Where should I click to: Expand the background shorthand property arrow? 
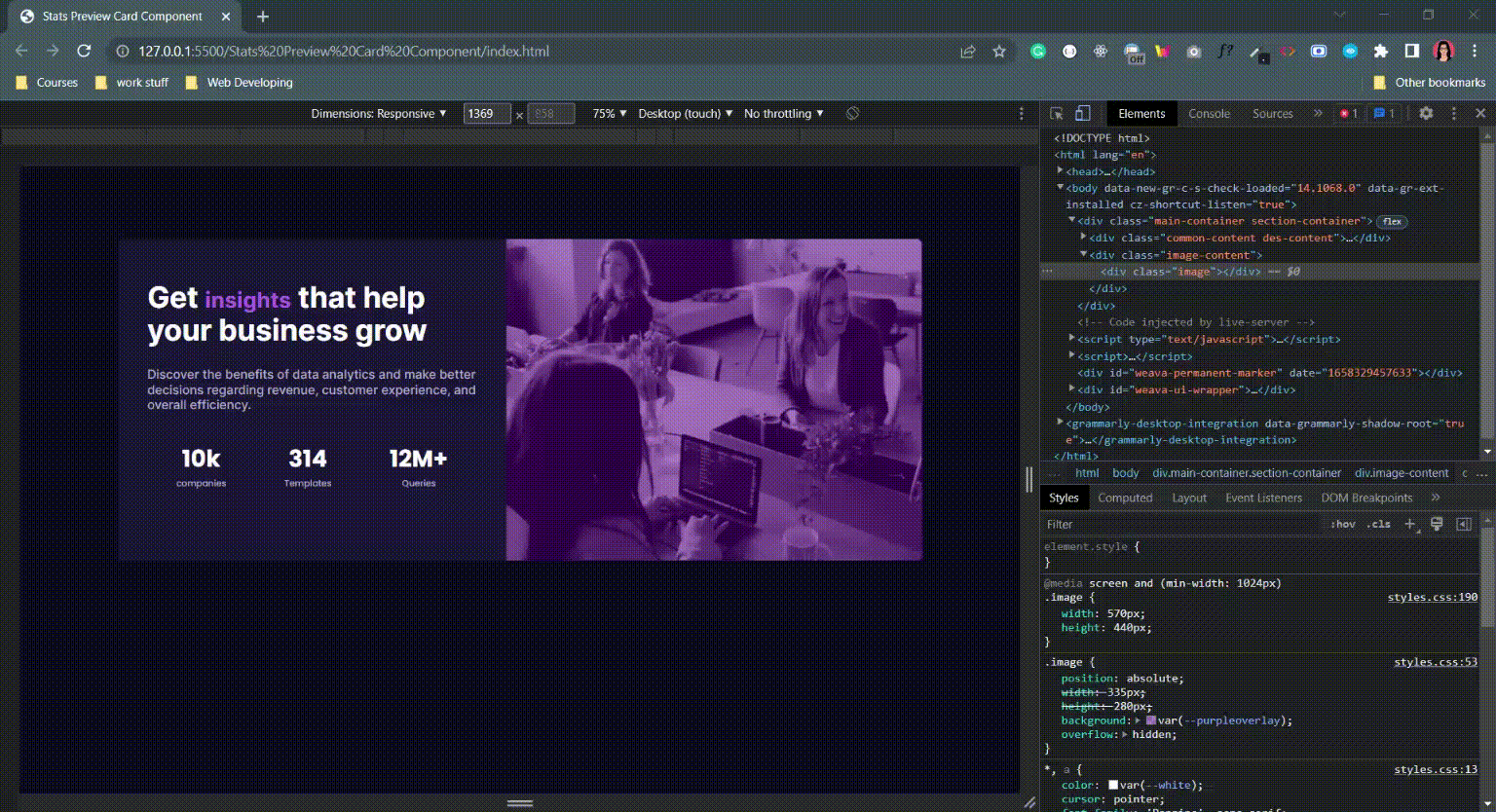[1139, 720]
